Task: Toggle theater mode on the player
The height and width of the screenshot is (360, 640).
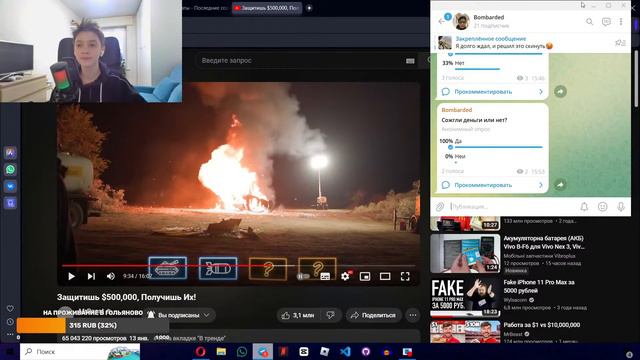Action: [385, 276]
